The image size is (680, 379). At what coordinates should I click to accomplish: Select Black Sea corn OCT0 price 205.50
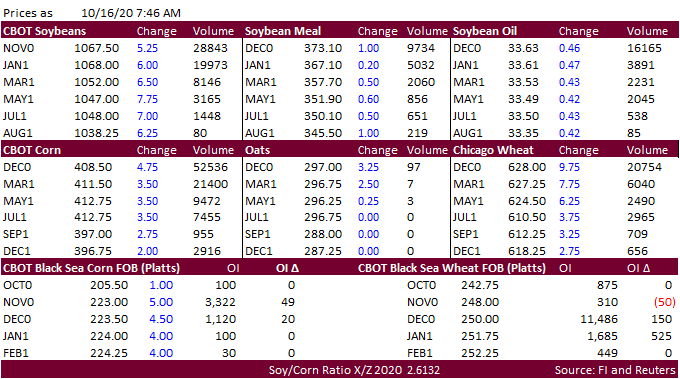click(x=109, y=285)
